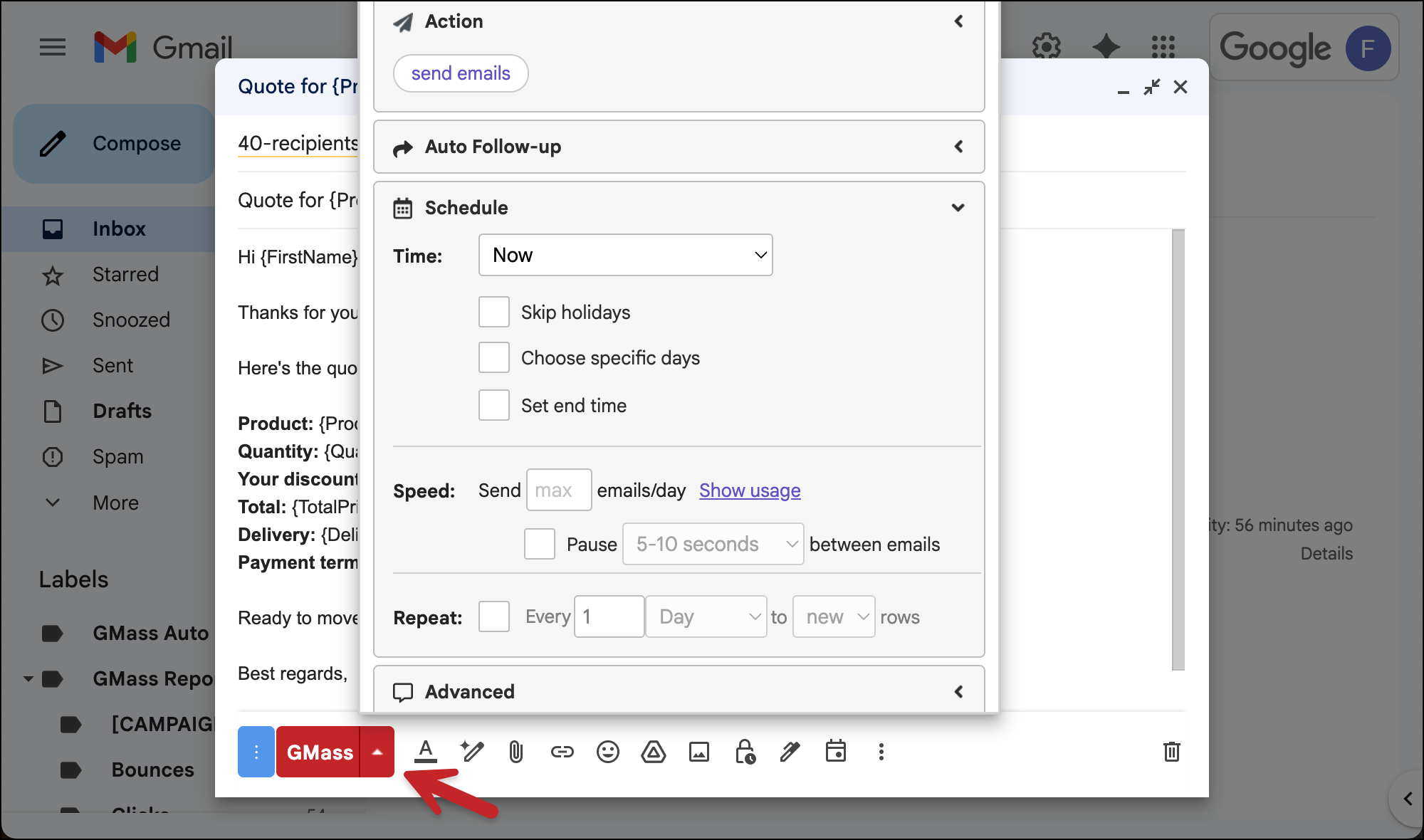Image resolution: width=1424 pixels, height=840 pixels.
Task: Collapse the Schedule section
Action: 958,207
